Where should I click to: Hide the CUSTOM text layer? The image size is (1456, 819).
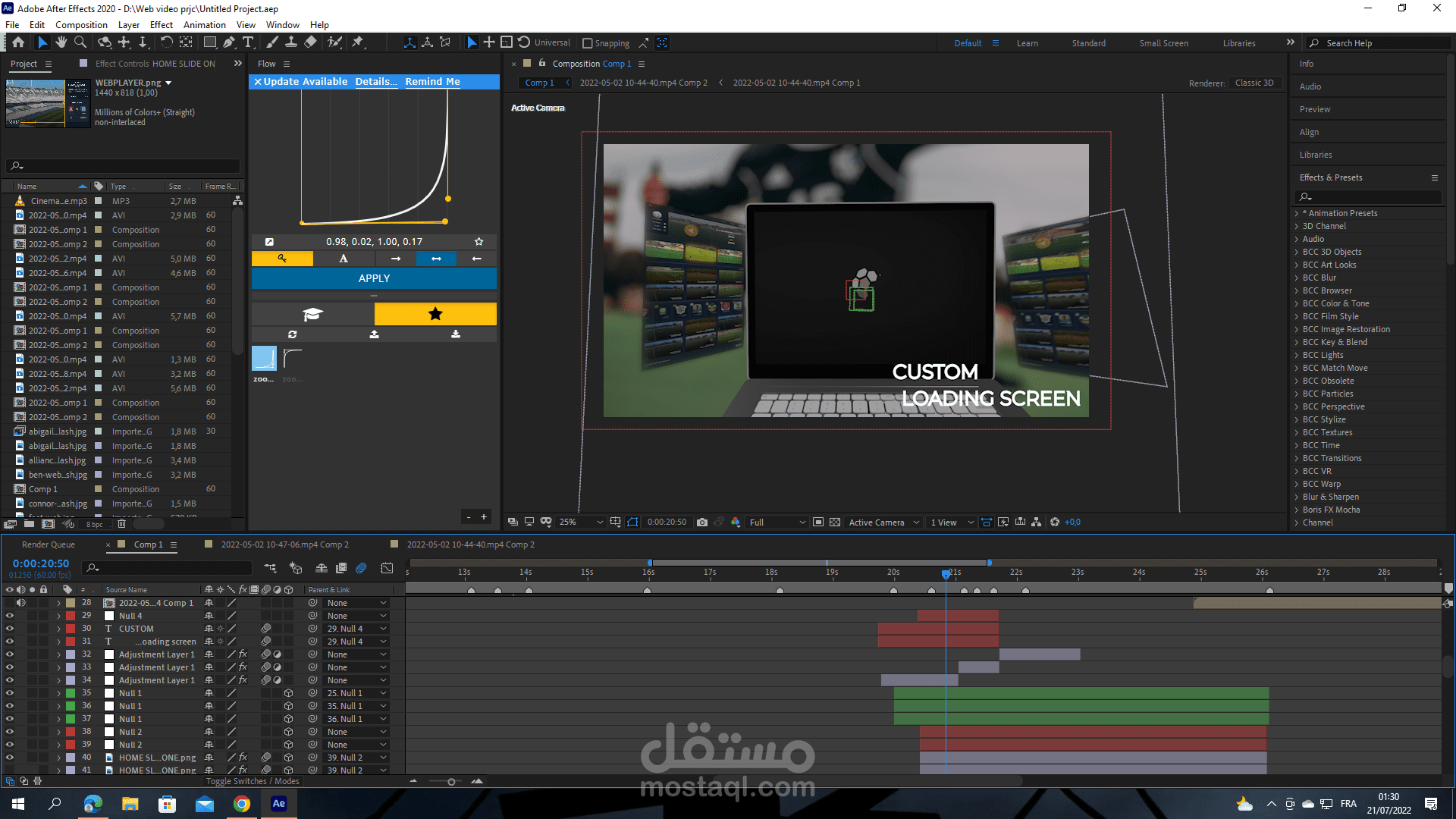coord(10,629)
